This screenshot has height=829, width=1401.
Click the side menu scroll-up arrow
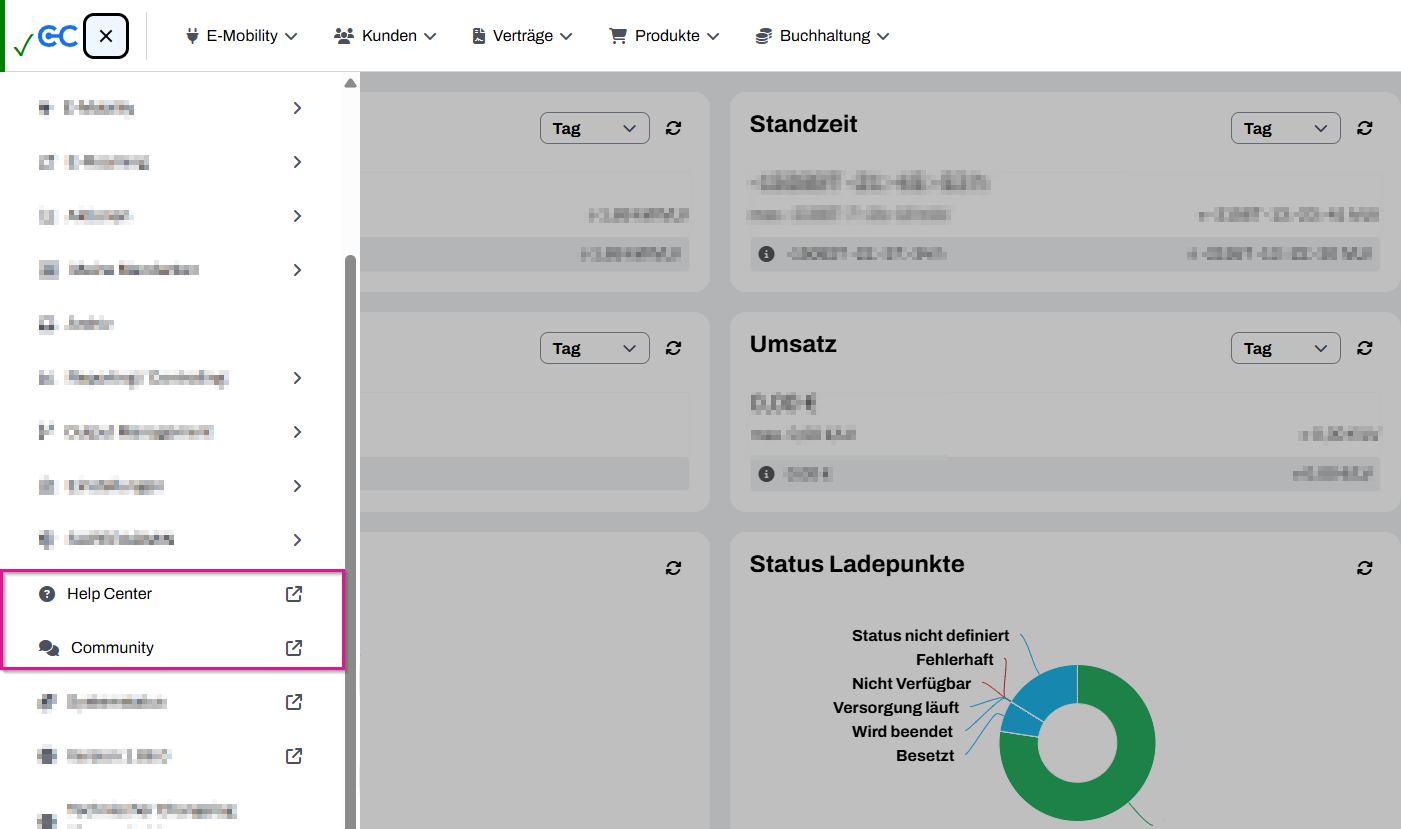pyautogui.click(x=350, y=84)
